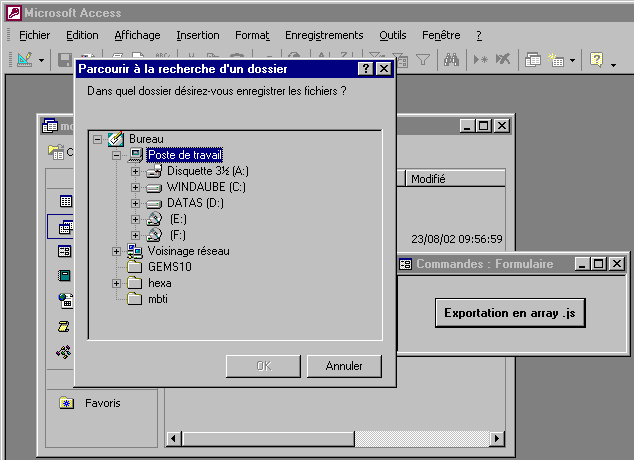
Task: Select Poste de travail in the tree
Action: pyautogui.click(x=185, y=155)
